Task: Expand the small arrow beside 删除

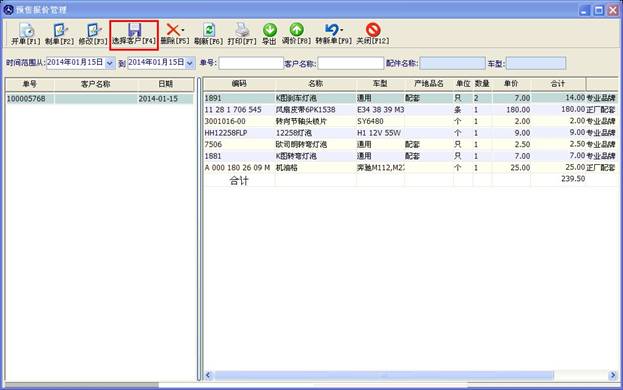Action: click(x=183, y=30)
